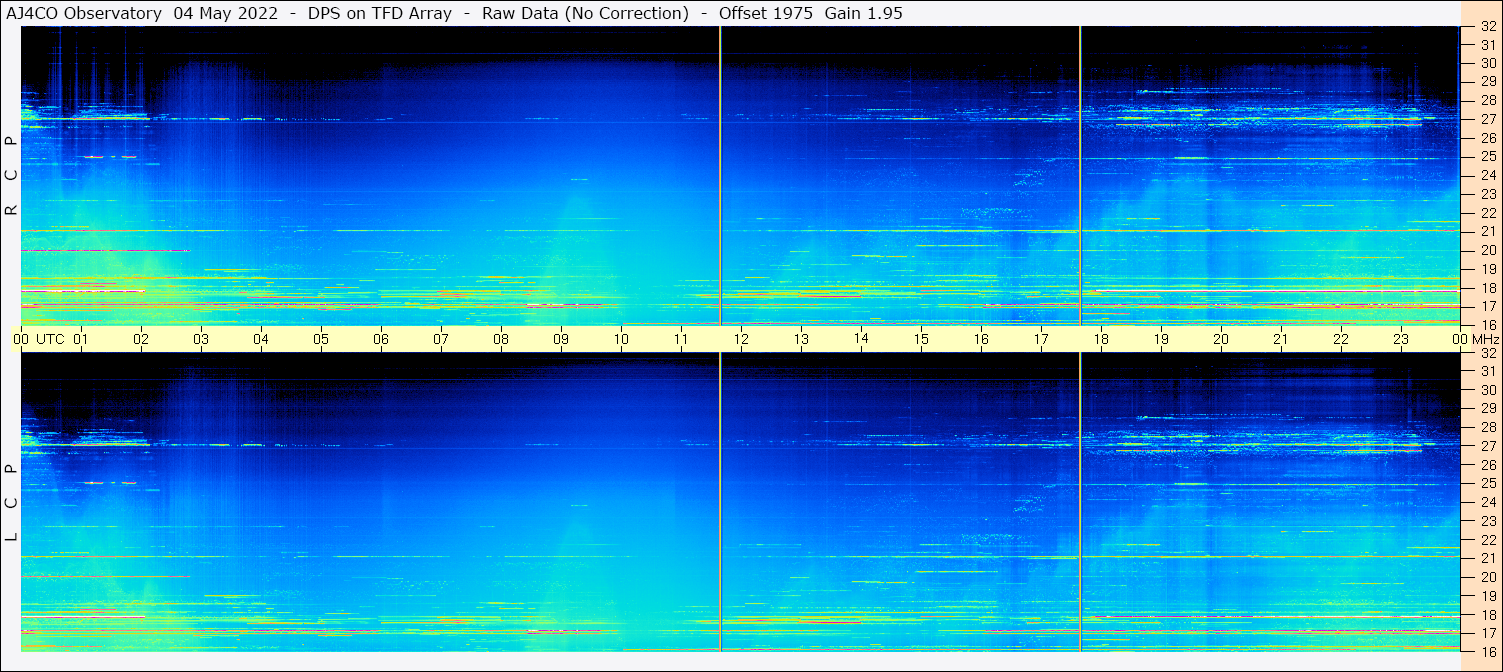1503x672 pixels.
Task: Click the yellow marker near 11:40 in RCP panel
Action: [x=720, y=175]
